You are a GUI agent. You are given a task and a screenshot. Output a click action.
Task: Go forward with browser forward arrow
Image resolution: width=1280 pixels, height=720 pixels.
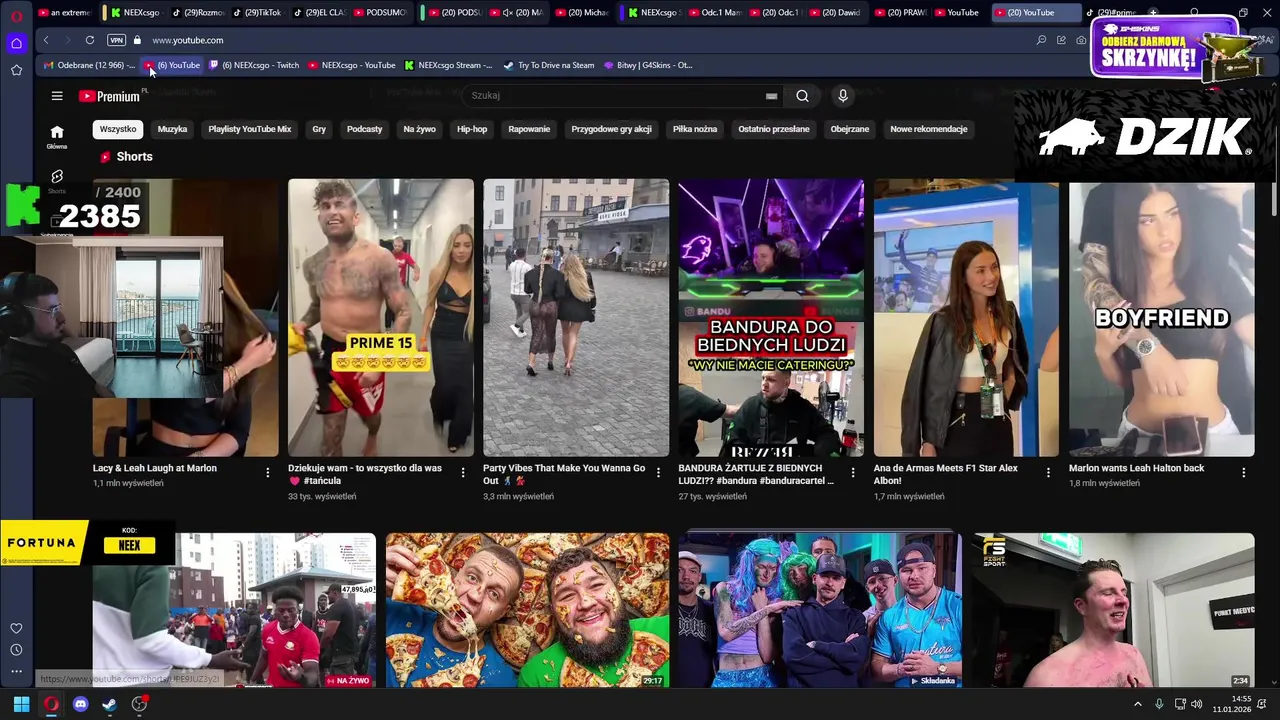[67, 40]
